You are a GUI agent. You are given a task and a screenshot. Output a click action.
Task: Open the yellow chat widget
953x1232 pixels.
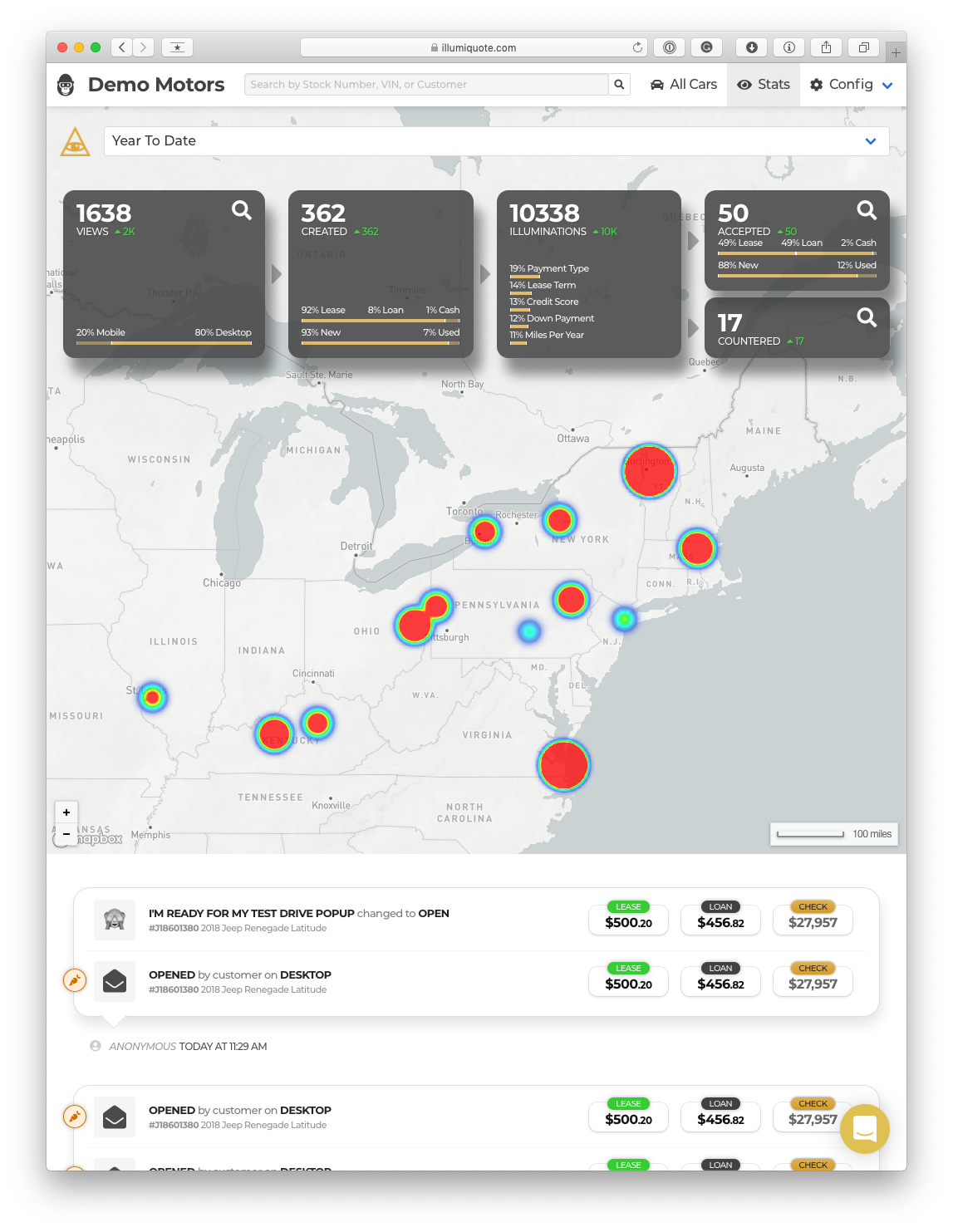click(864, 1128)
